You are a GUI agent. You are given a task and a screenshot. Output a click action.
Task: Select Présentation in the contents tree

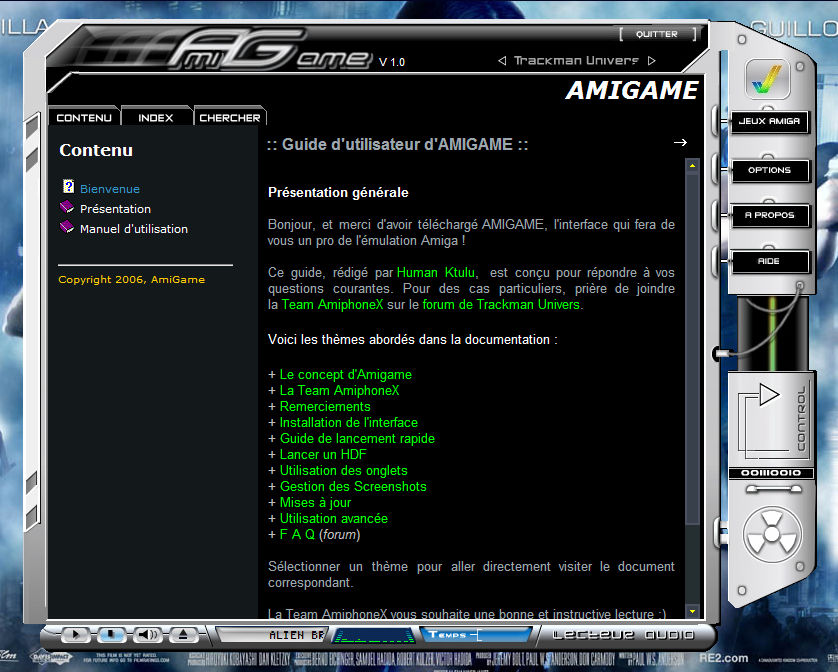pos(115,209)
